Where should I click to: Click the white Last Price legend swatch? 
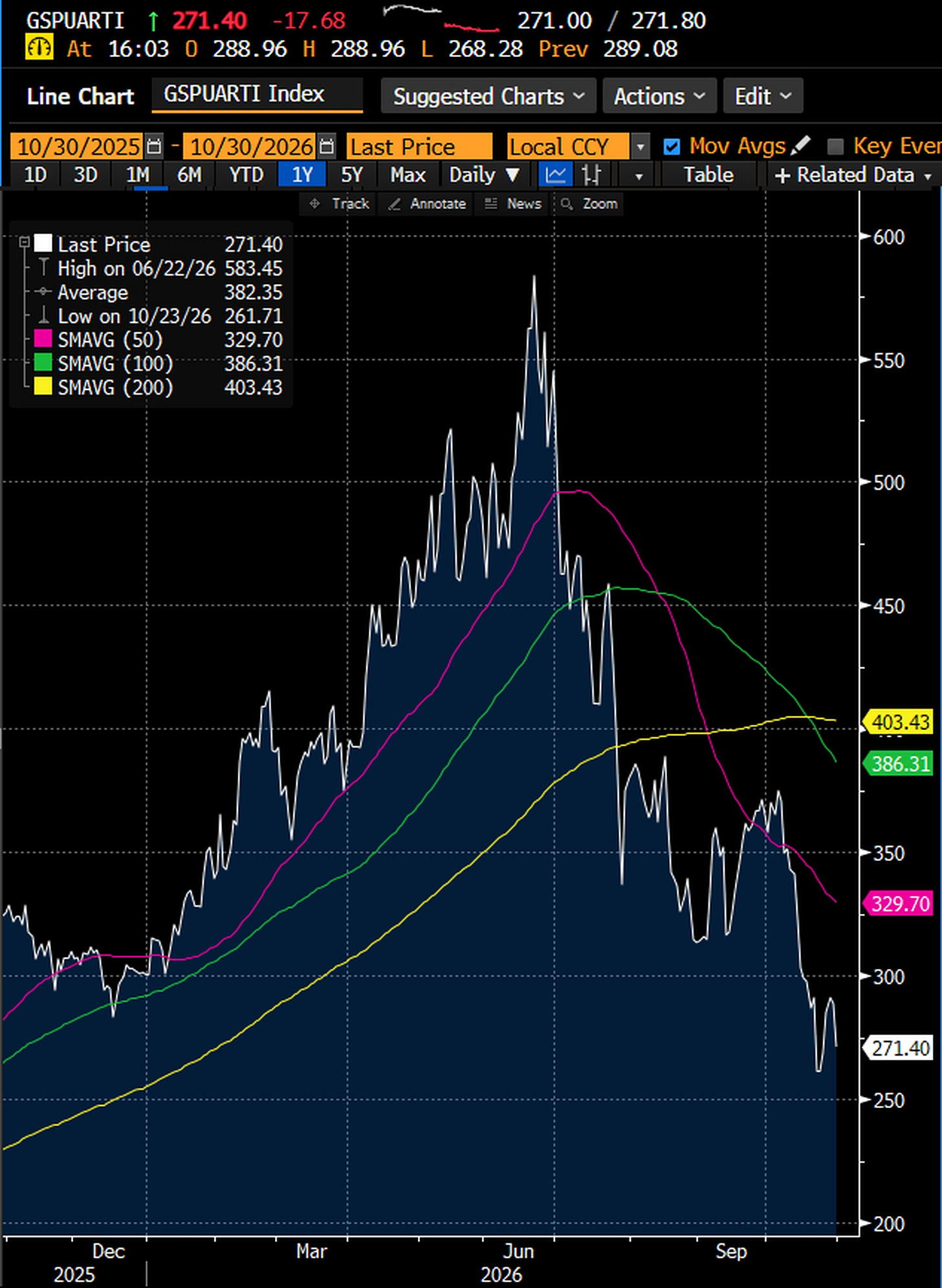point(43,243)
